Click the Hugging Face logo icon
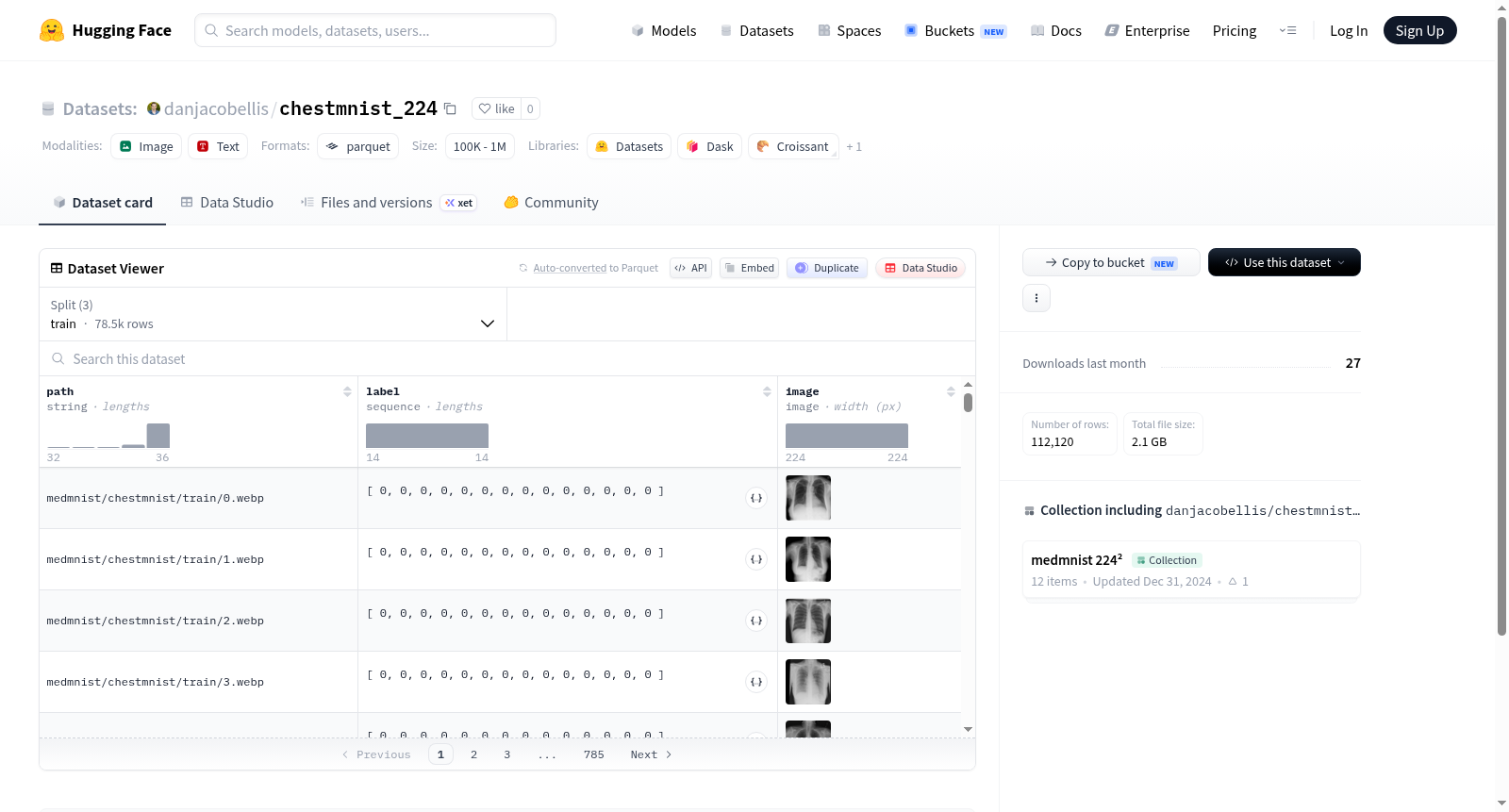Screen dimensions: 1509x812 pos(52,30)
